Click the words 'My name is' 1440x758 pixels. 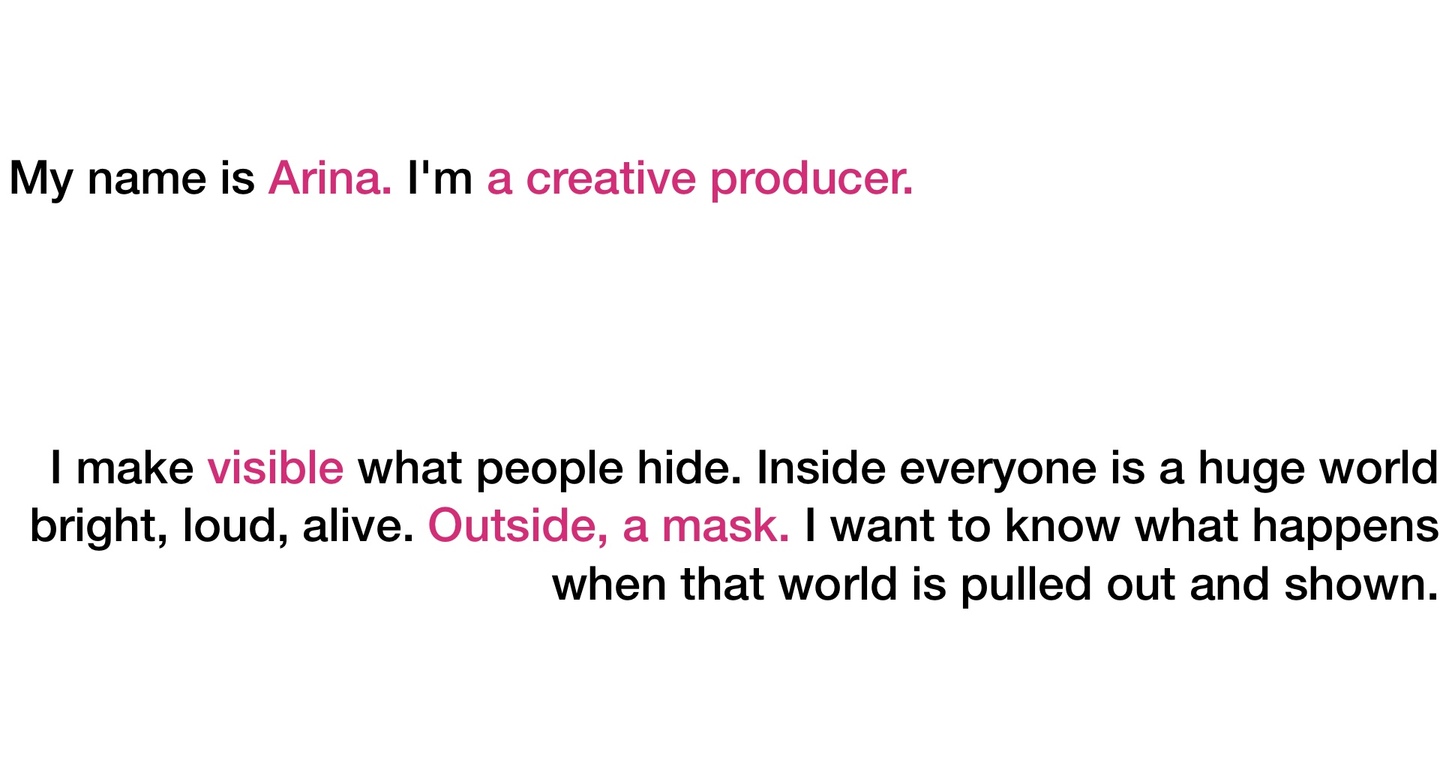pyautogui.click(x=132, y=179)
